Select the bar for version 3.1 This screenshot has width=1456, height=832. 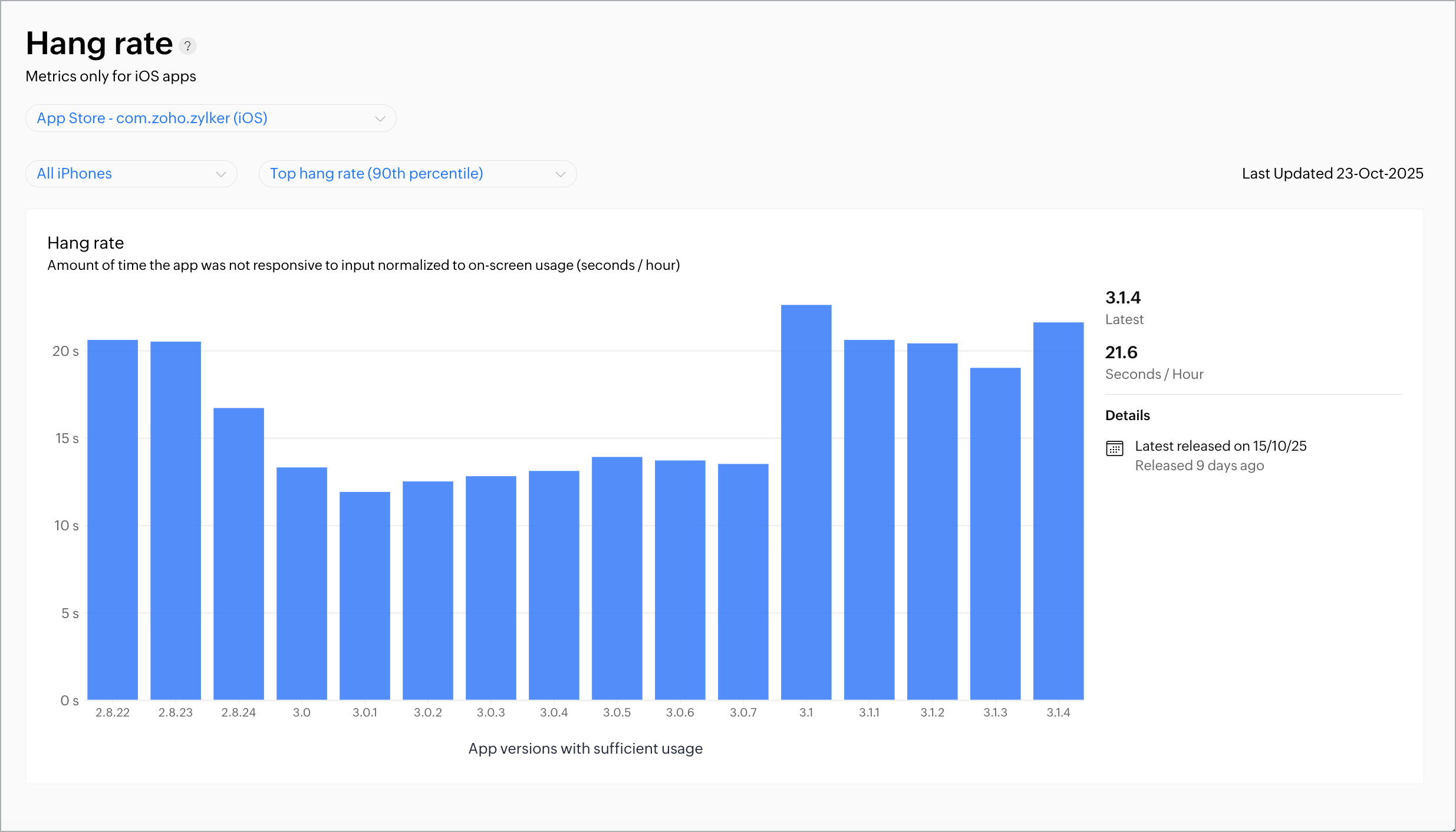point(806,502)
